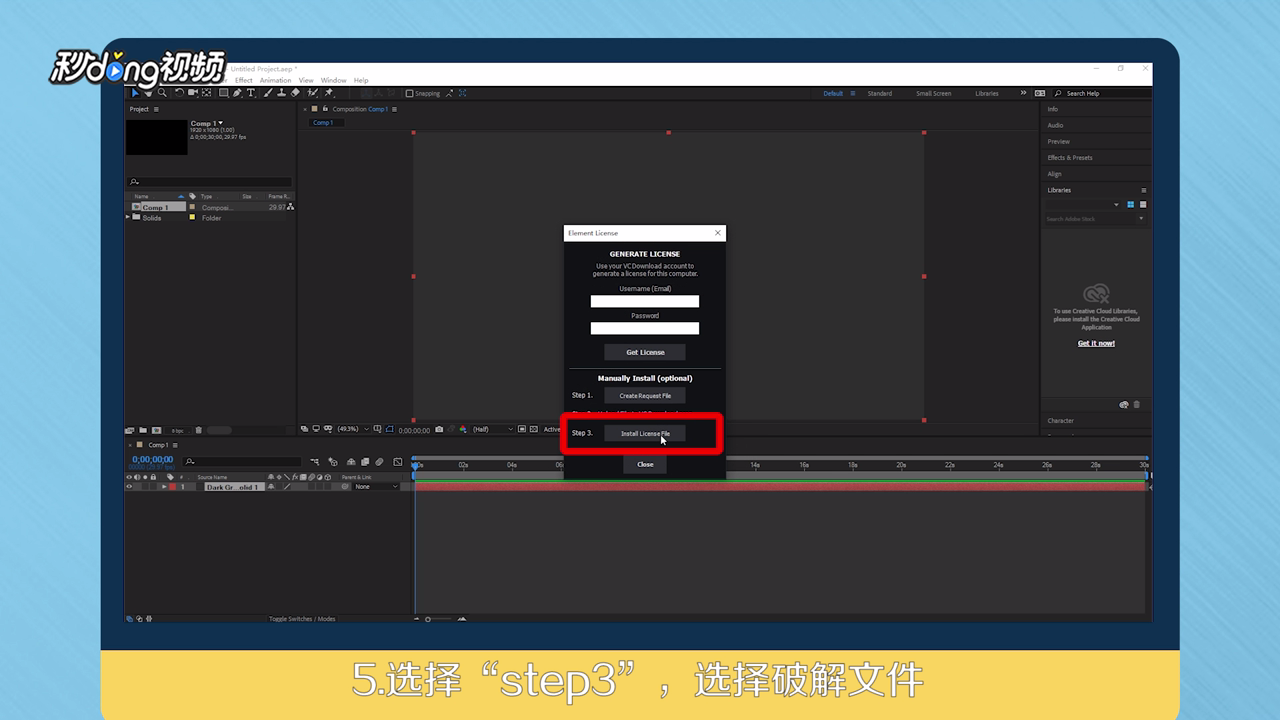Select the Unified Camera tool
Image resolution: width=1280 pixels, height=720 pixels.
pyautogui.click(x=193, y=93)
